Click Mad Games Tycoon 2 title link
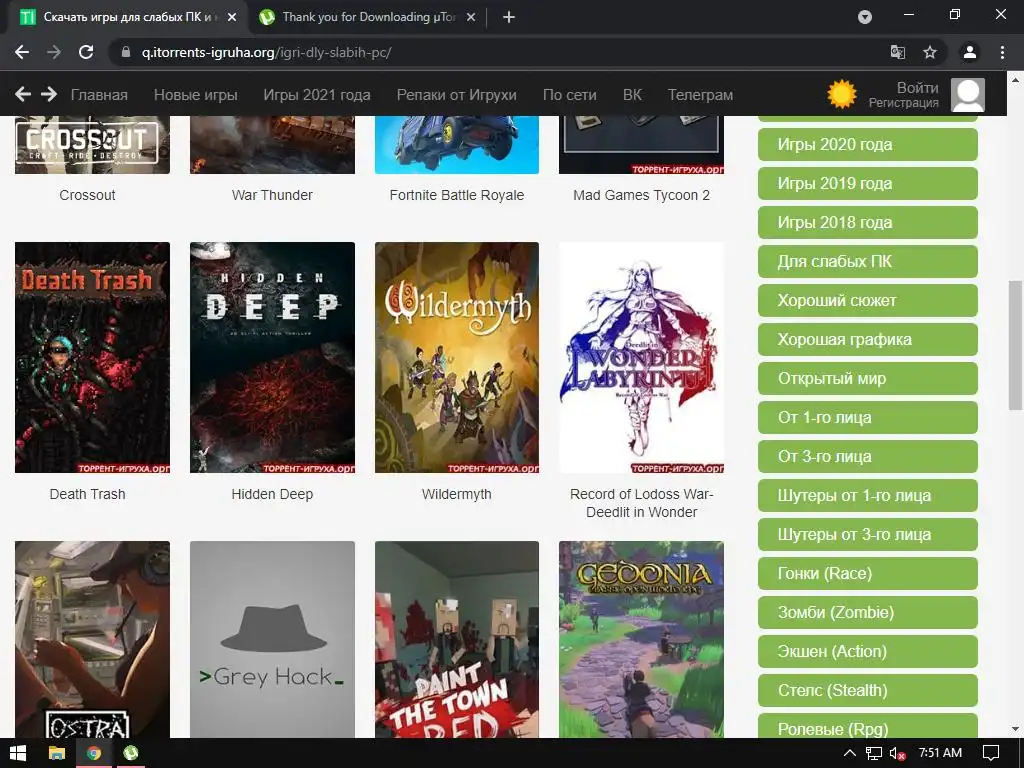Image resolution: width=1024 pixels, height=768 pixels. click(641, 195)
